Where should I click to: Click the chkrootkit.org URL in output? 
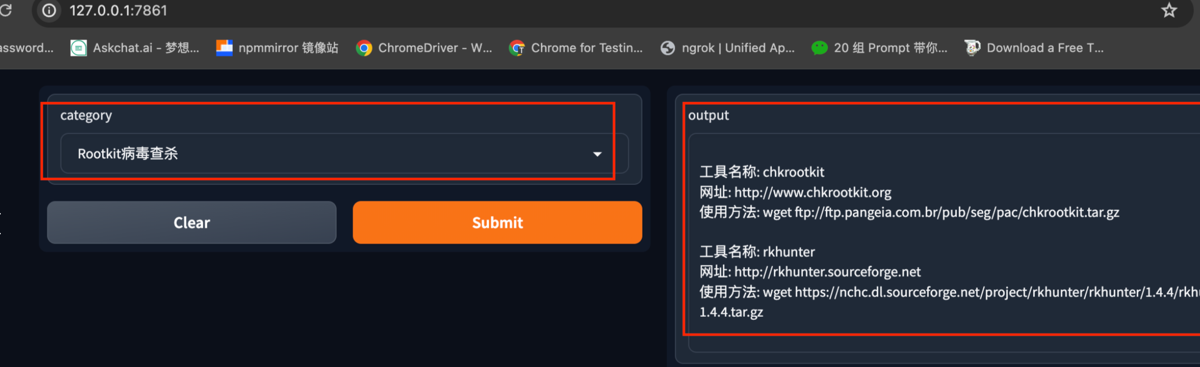pos(812,192)
